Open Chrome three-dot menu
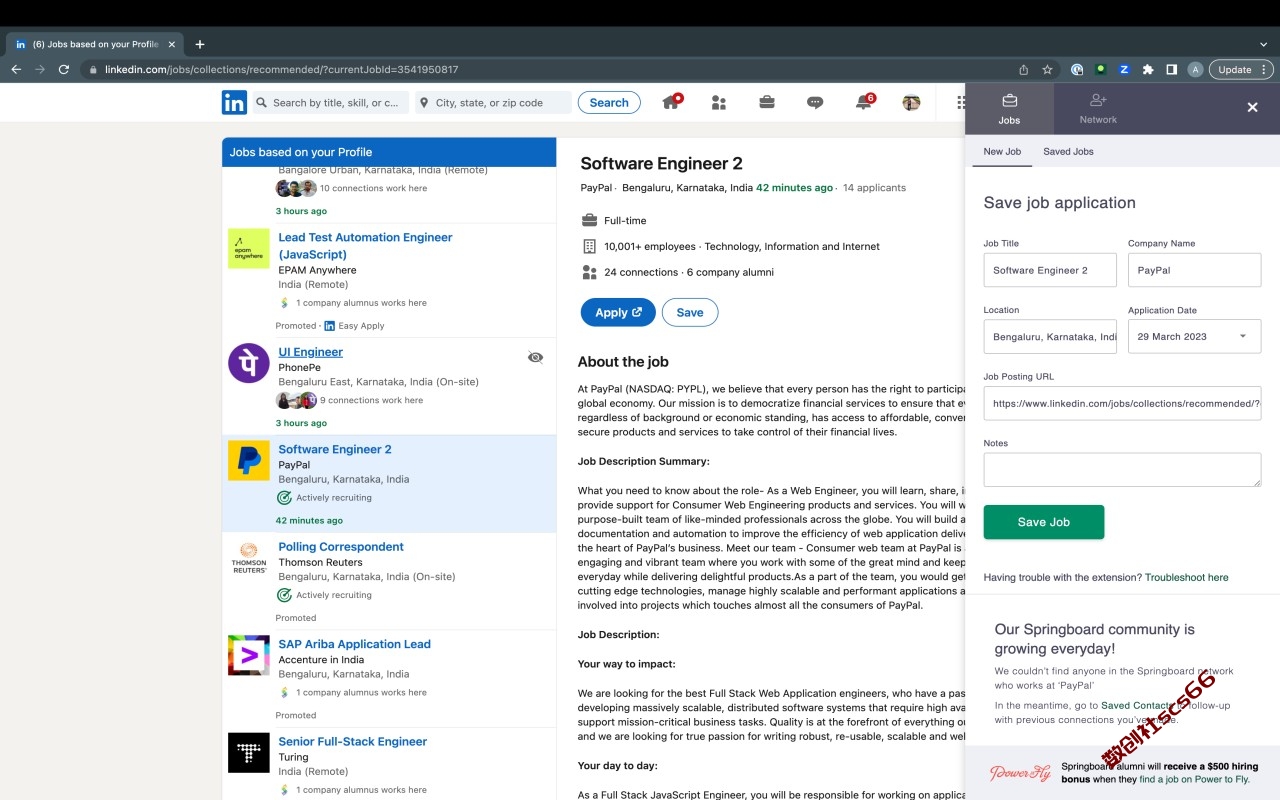Viewport: 1280px width, 800px height. pos(1265,70)
